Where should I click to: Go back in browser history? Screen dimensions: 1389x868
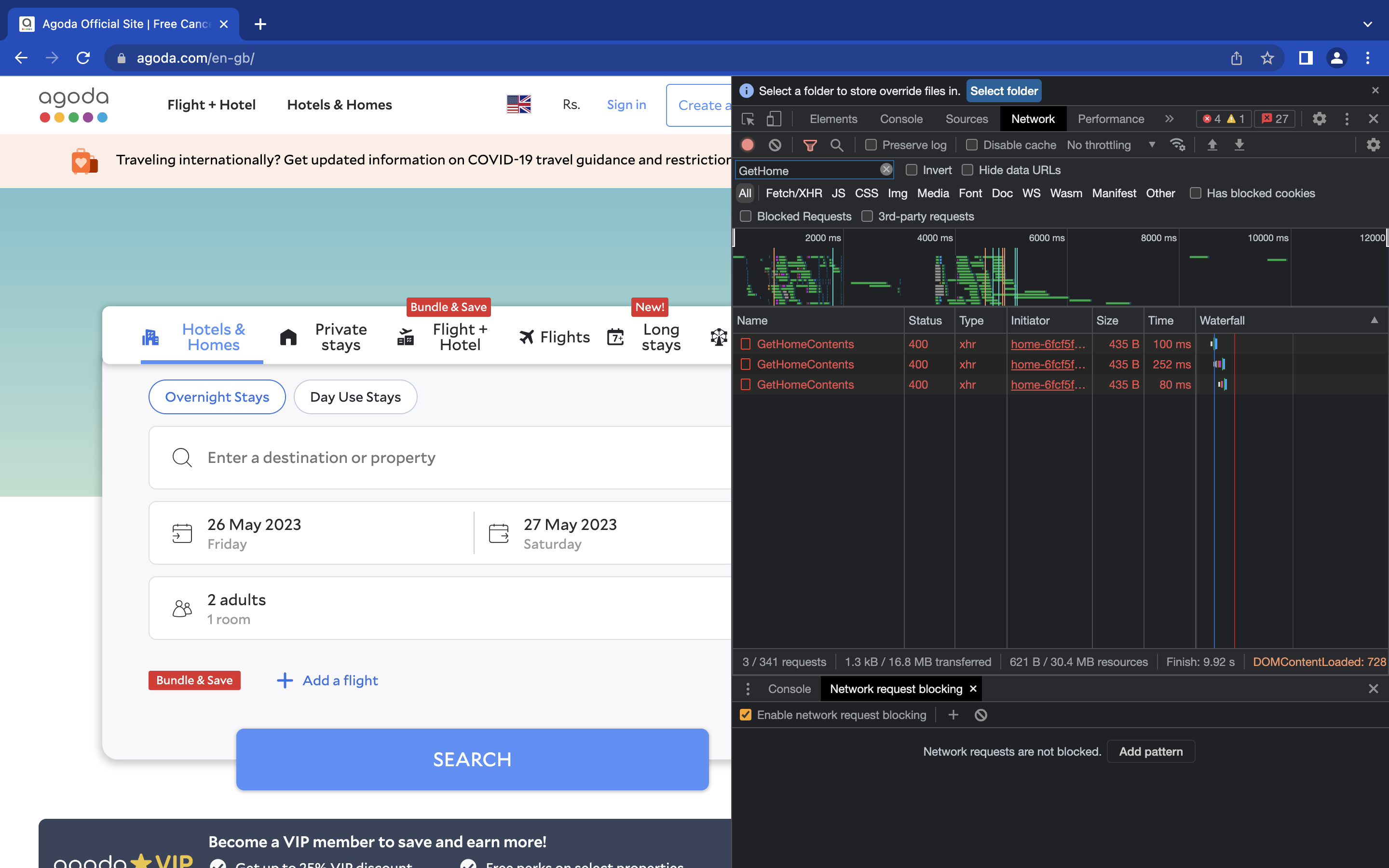coord(21,58)
